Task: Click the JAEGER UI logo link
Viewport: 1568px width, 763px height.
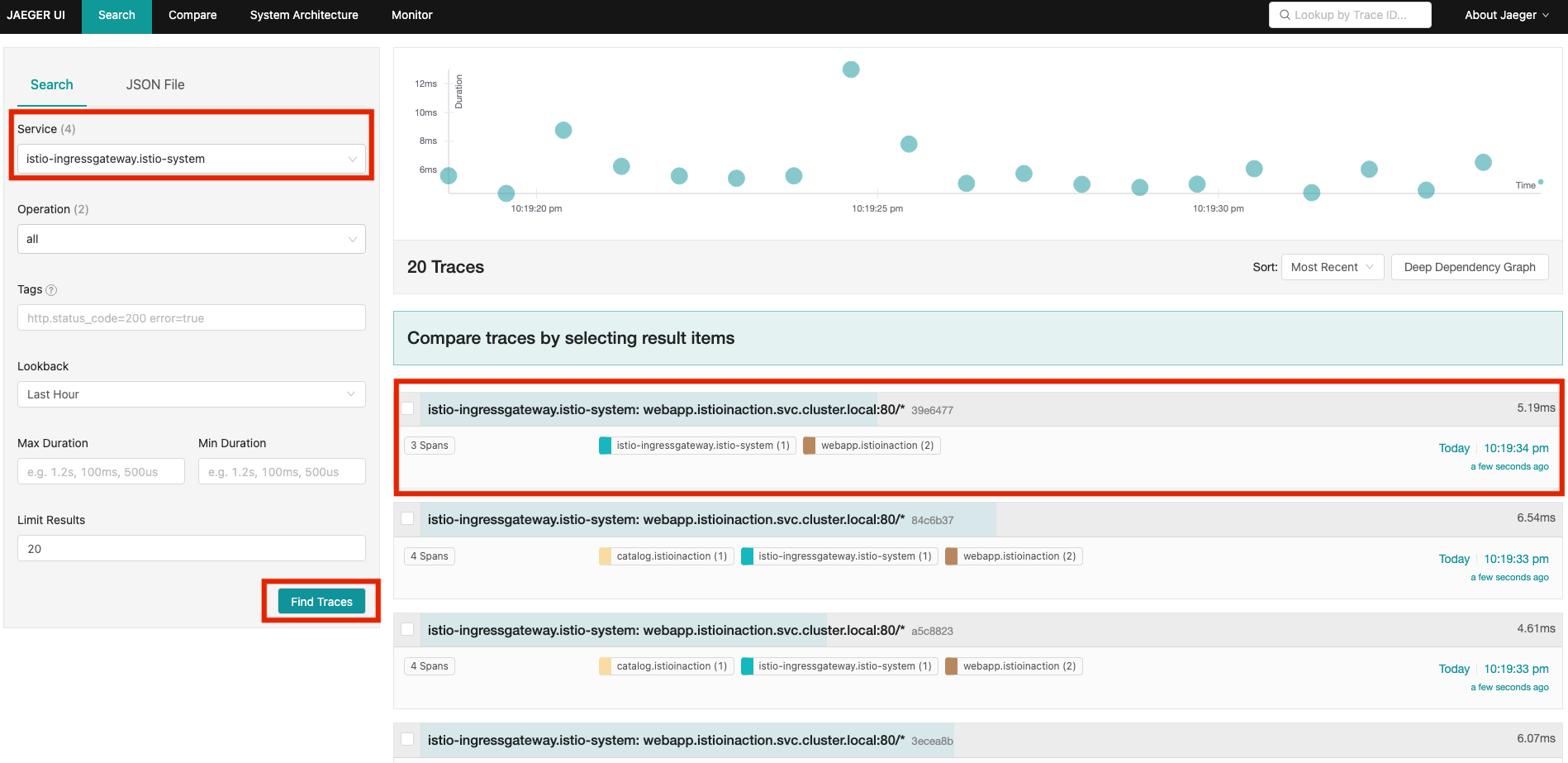Action: tap(36, 15)
